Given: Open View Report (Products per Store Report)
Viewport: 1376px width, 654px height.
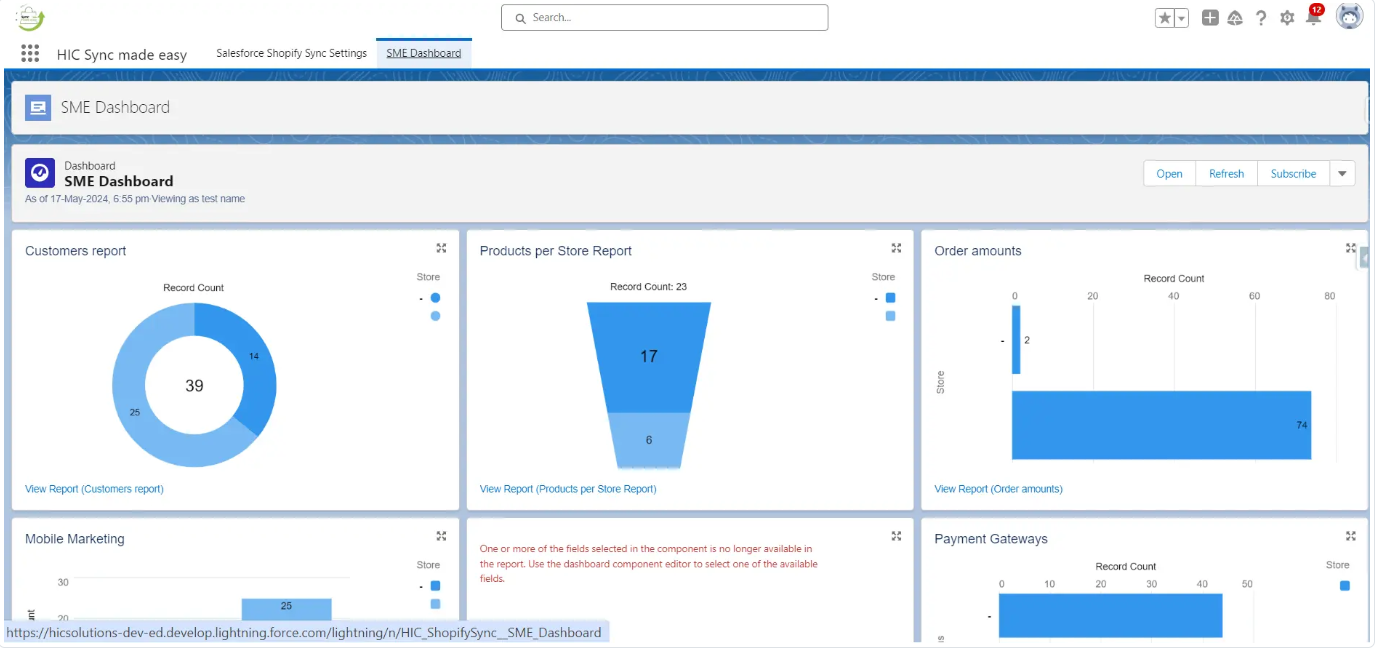Looking at the screenshot, I should pyautogui.click(x=568, y=489).
